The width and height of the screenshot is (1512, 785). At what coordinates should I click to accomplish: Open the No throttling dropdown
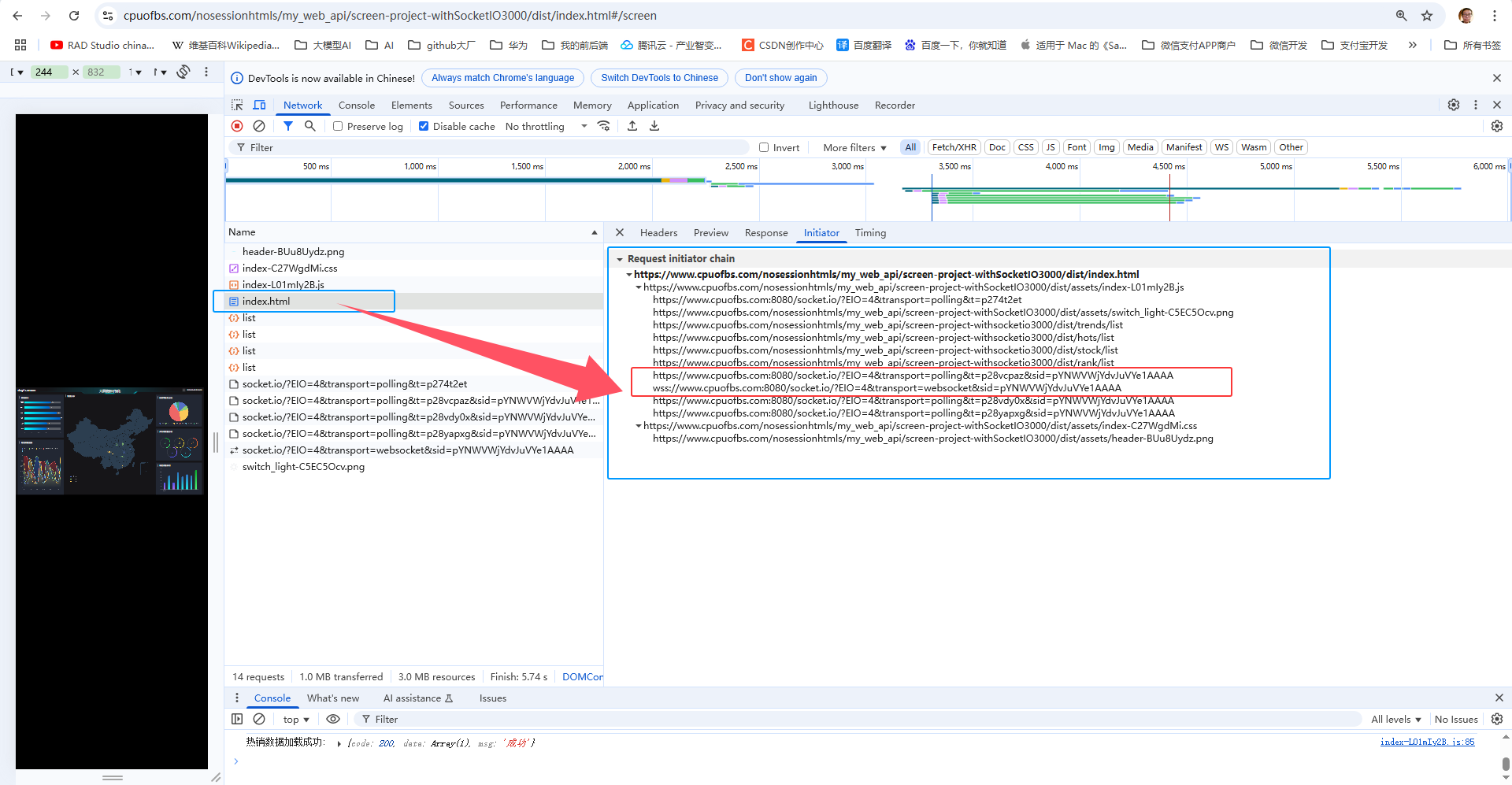(x=547, y=126)
